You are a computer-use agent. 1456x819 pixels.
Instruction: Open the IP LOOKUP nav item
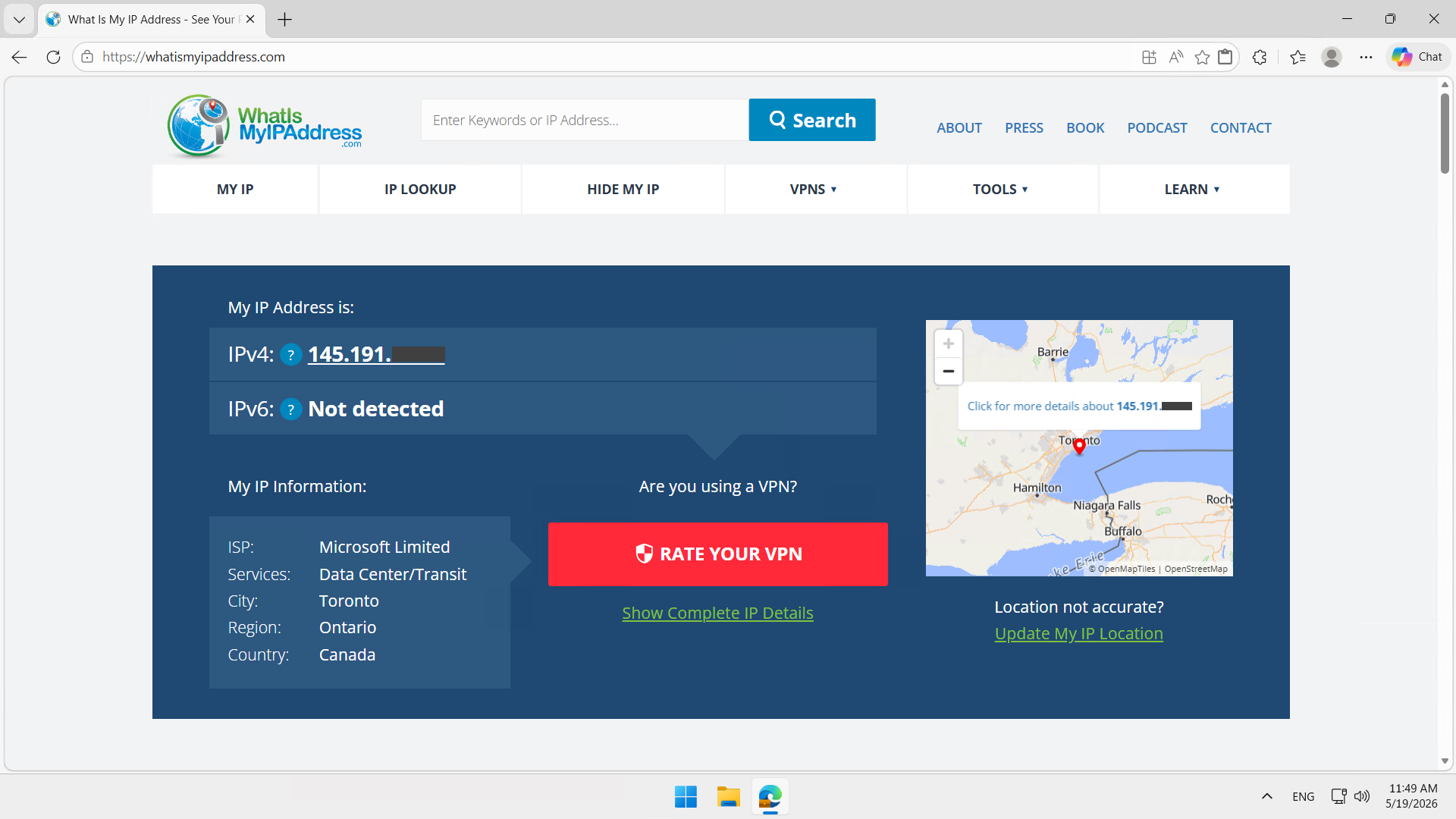420,190
